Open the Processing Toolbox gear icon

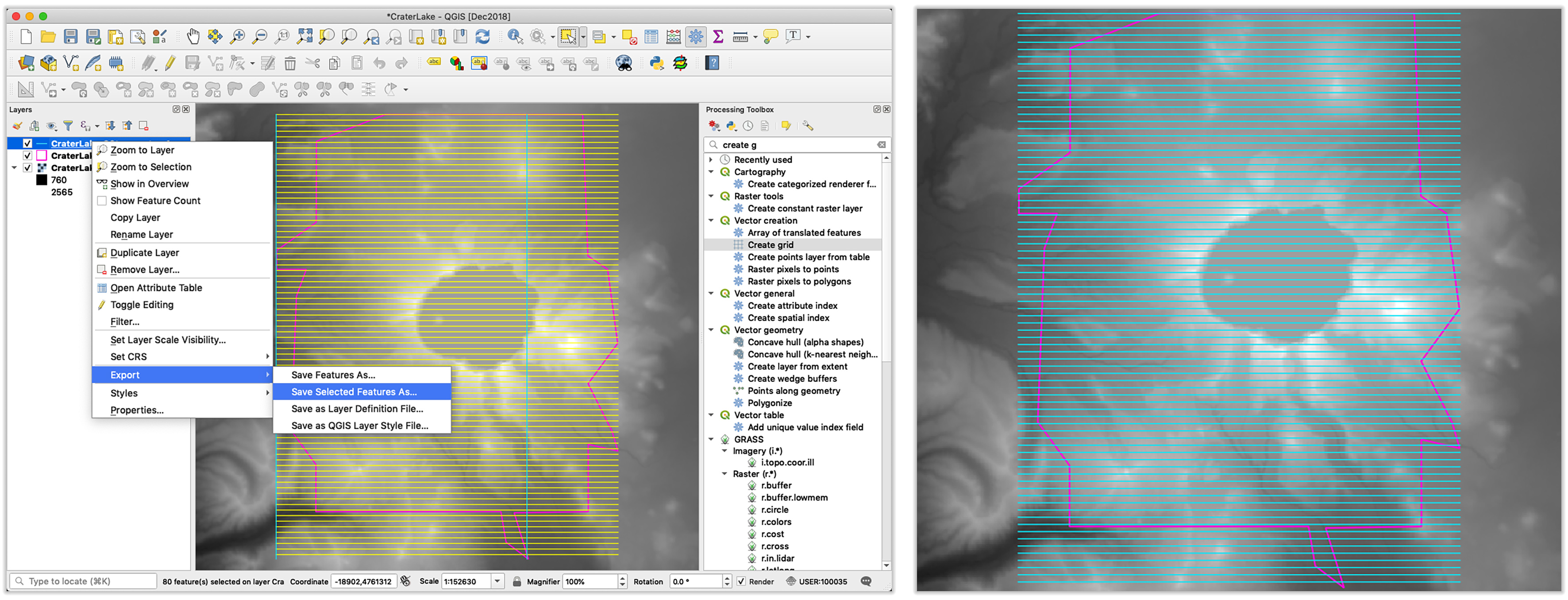696,37
